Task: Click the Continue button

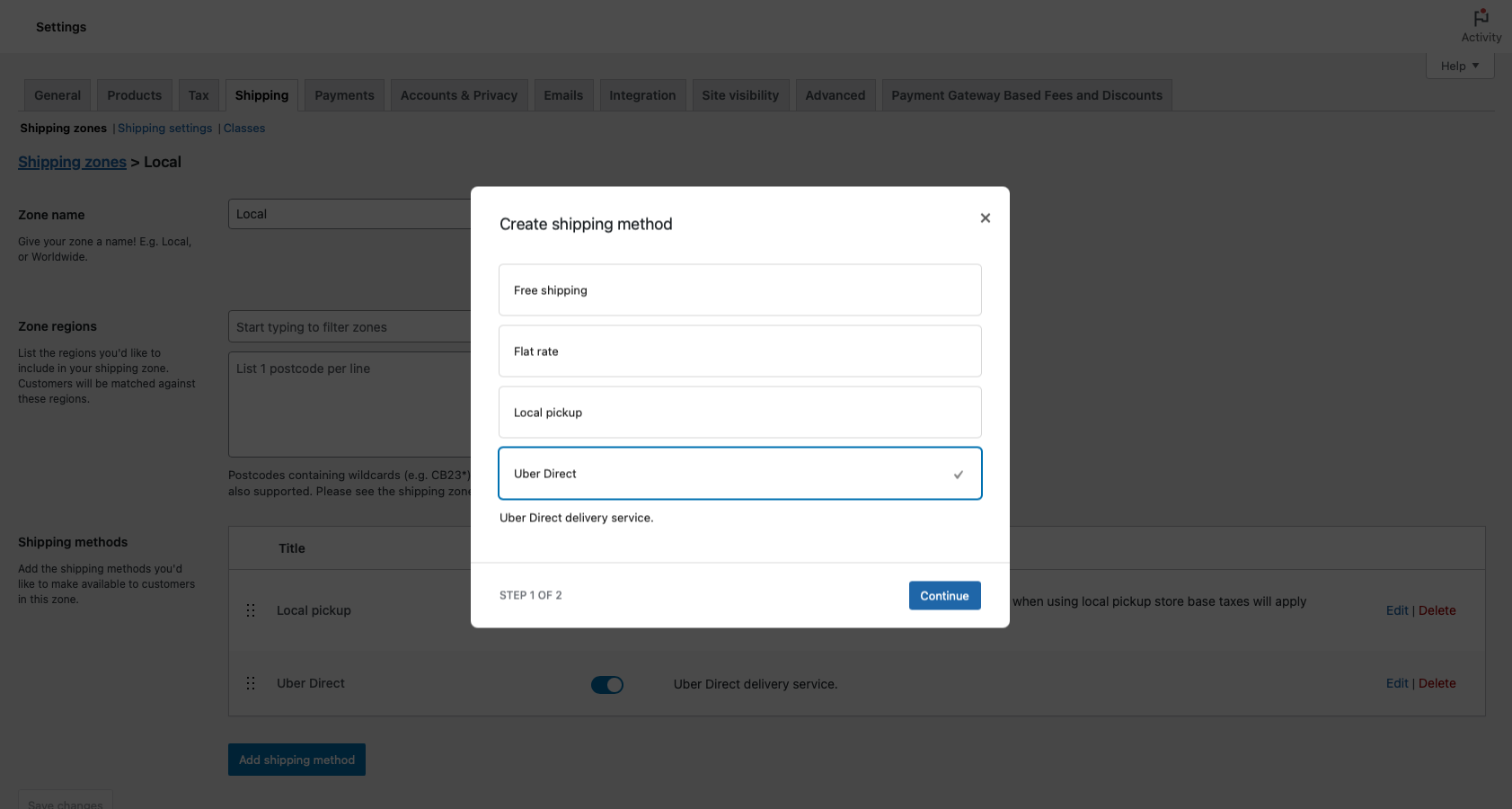Action: tap(944, 595)
